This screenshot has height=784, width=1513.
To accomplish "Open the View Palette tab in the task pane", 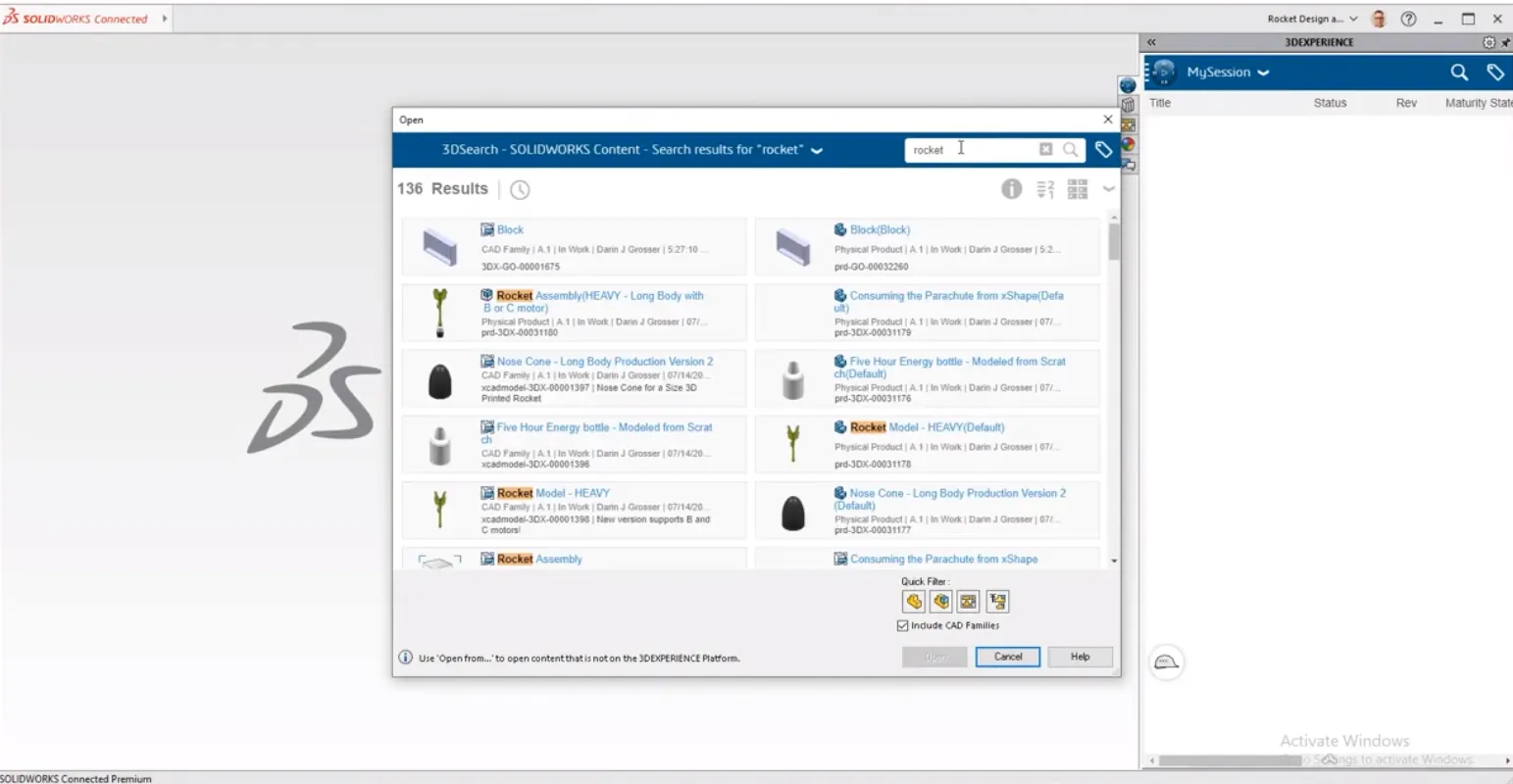I will click(x=1128, y=125).
